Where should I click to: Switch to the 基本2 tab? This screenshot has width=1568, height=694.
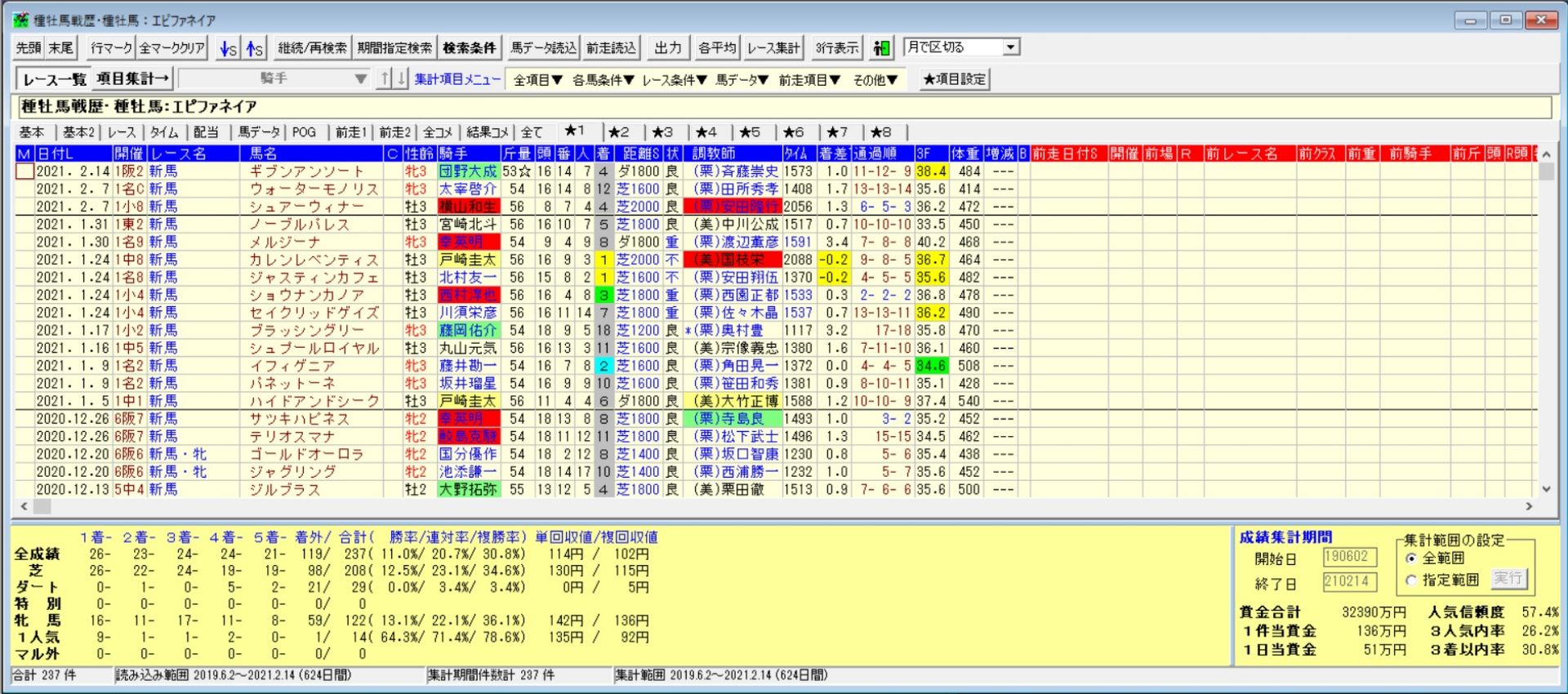[78, 132]
